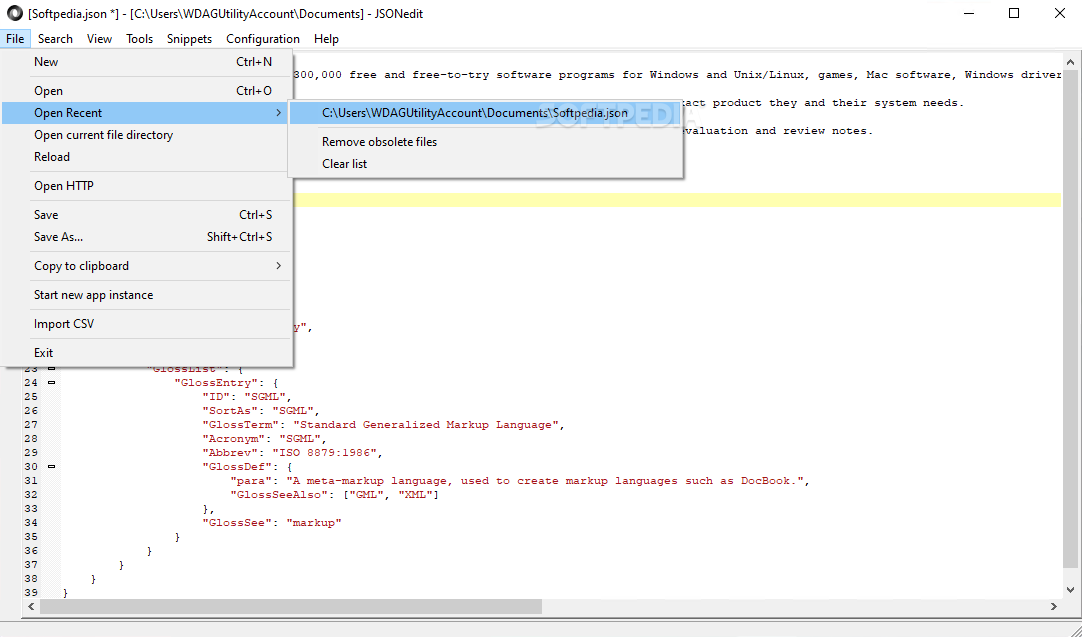Open recent file Softpedia.json path
Screen dimensions: 1082x637
click(x=485, y=113)
